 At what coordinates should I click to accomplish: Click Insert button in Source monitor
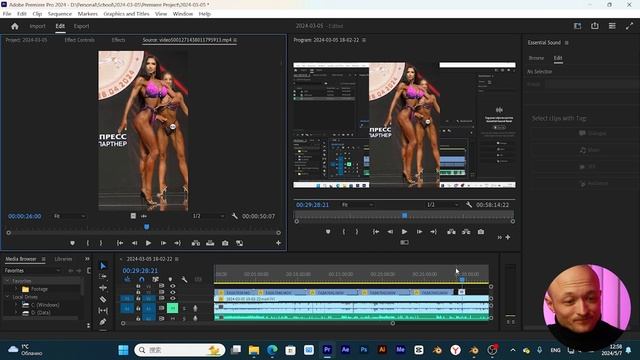196,243
